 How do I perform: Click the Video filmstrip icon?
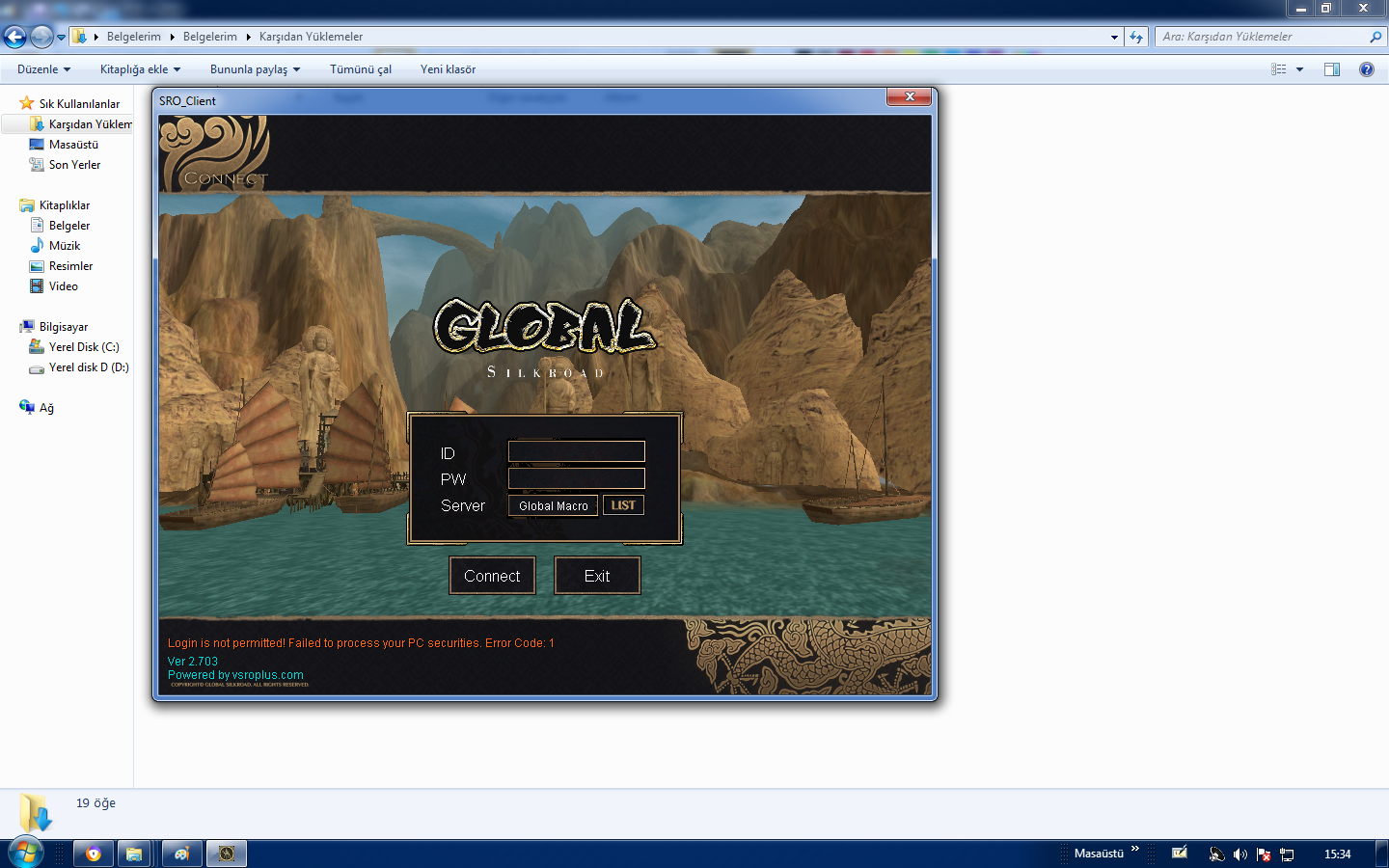pos(37,286)
